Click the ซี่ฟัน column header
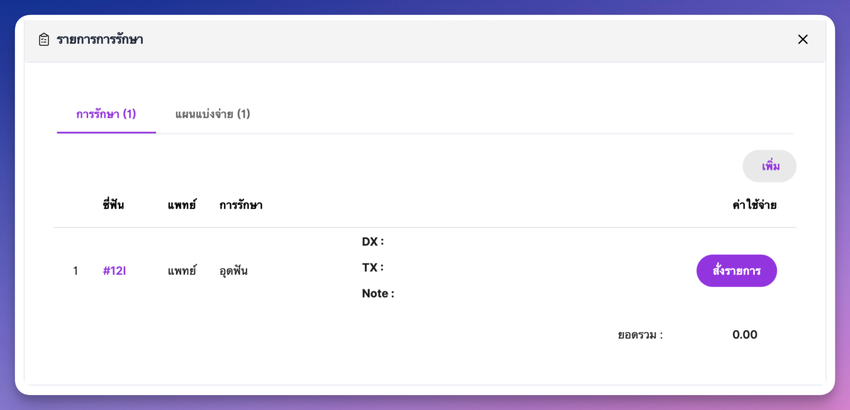 113,205
